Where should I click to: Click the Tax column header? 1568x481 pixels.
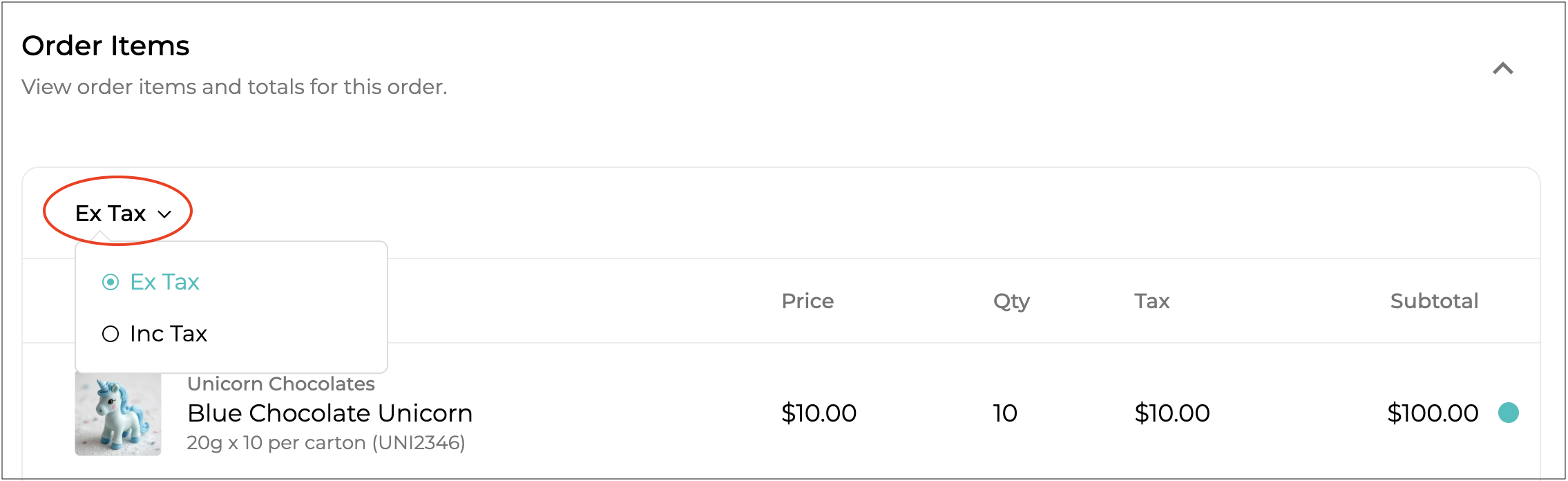(x=1151, y=301)
